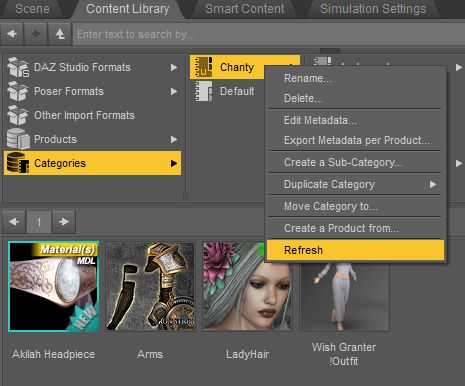
Task: Select the Chanty category label
Action: click(237, 67)
